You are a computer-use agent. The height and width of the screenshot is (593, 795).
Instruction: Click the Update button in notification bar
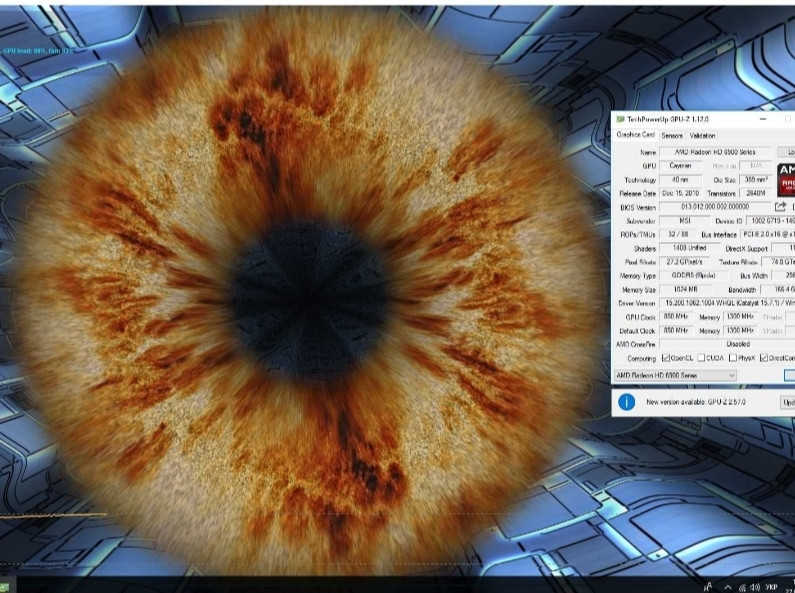[x=787, y=402]
